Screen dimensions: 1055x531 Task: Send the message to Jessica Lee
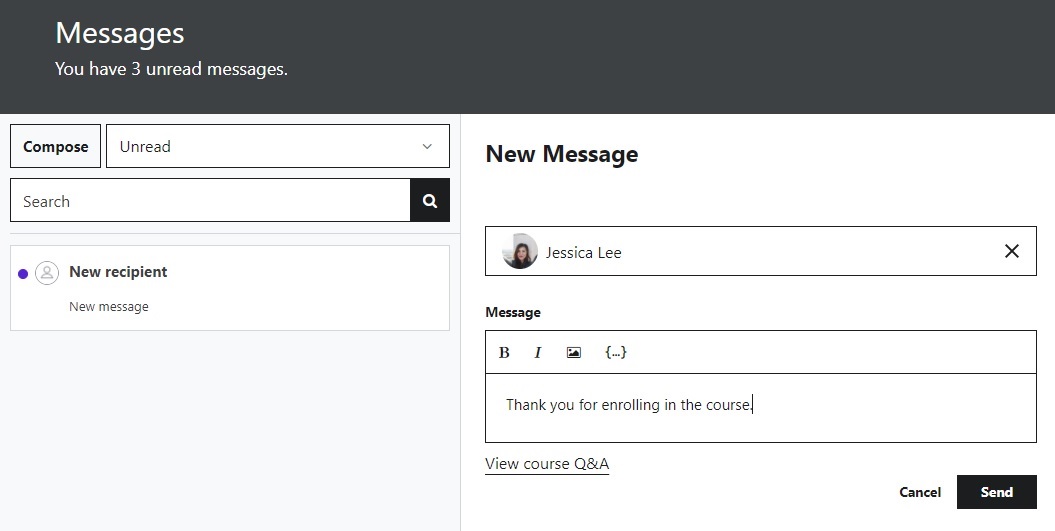[x=996, y=492]
